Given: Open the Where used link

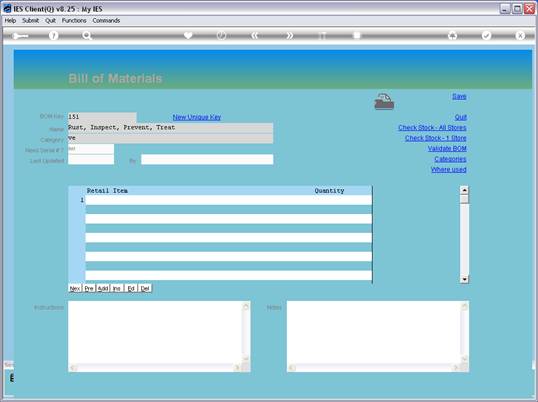Looking at the screenshot, I should (x=448, y=169).
